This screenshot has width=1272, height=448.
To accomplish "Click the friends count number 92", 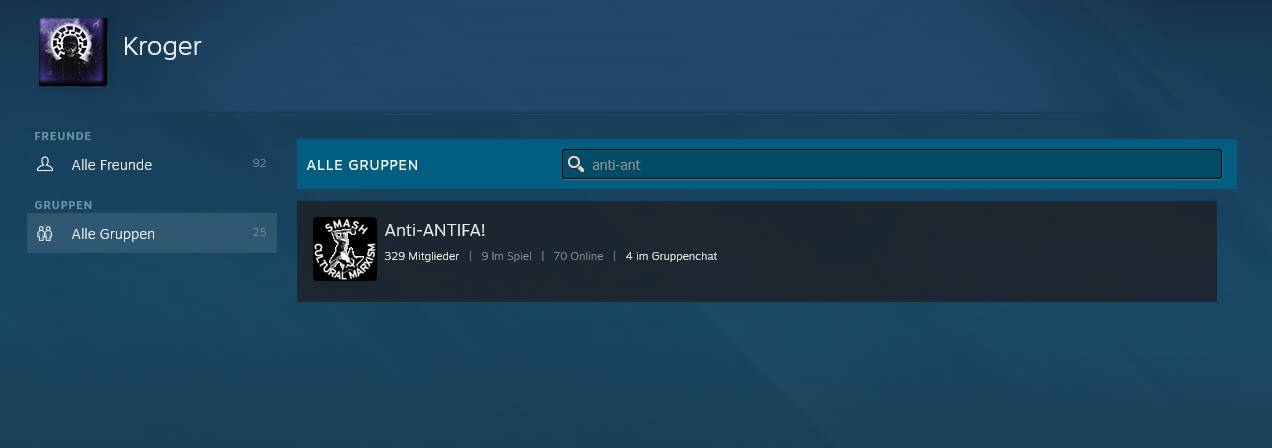I will point(259,163).
